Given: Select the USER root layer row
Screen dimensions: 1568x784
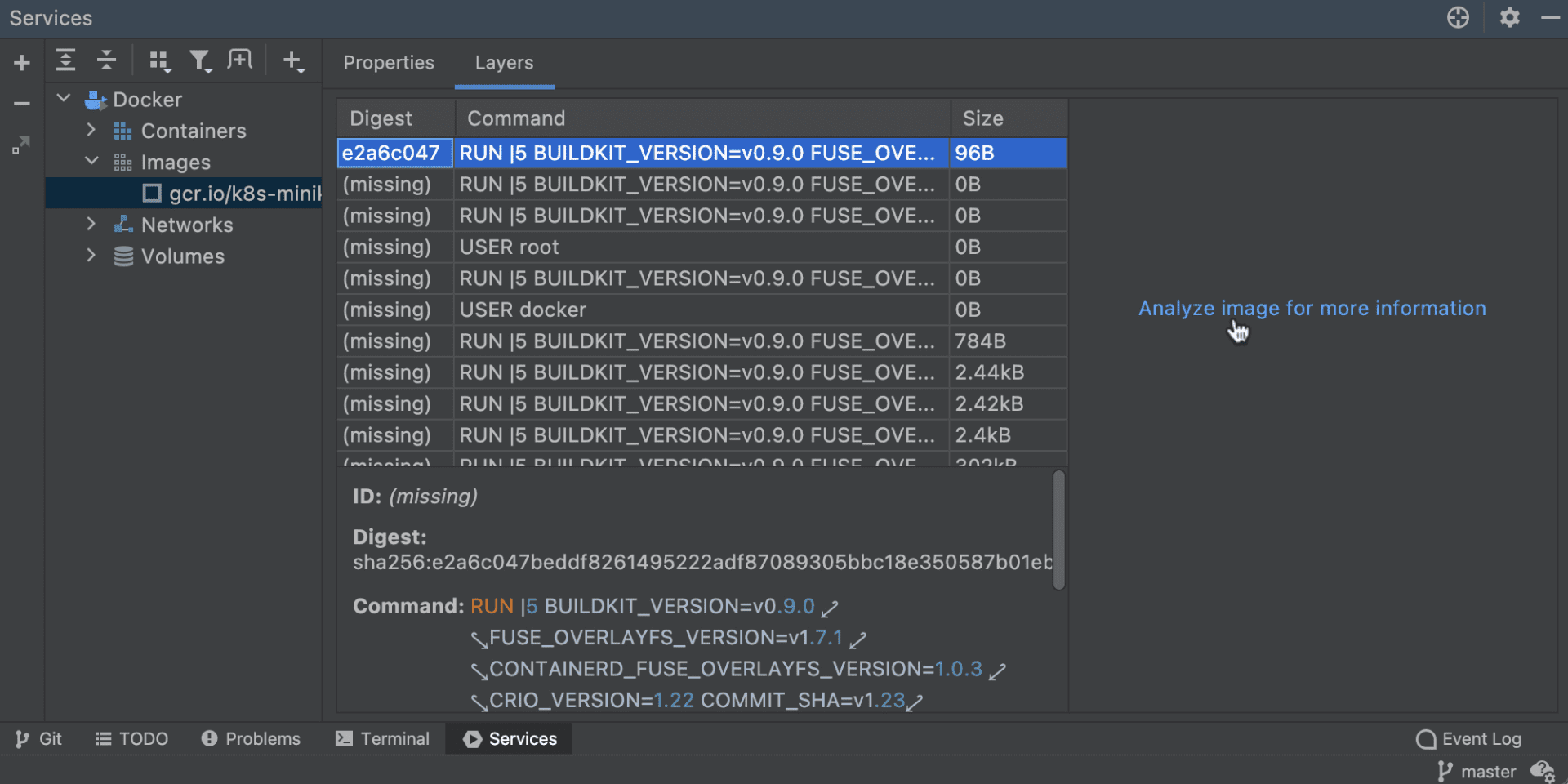Looking at the screenshot, I should (702, 247).
